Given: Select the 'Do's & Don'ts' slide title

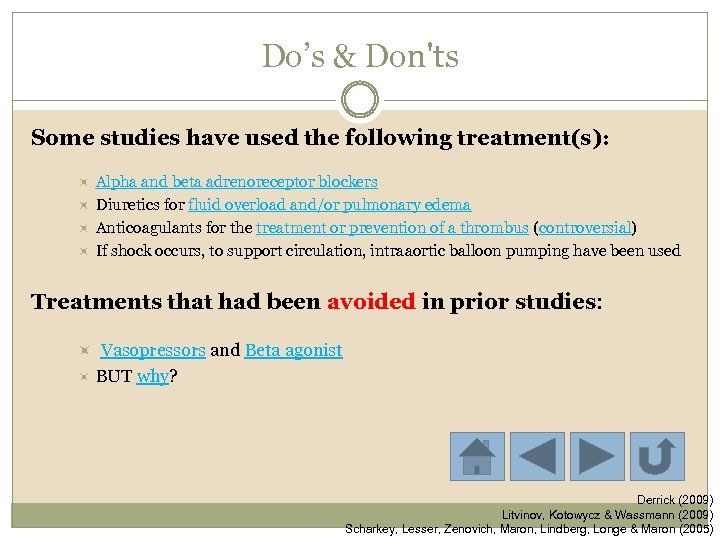Looking at the screenshot, I should pos(360,56).
